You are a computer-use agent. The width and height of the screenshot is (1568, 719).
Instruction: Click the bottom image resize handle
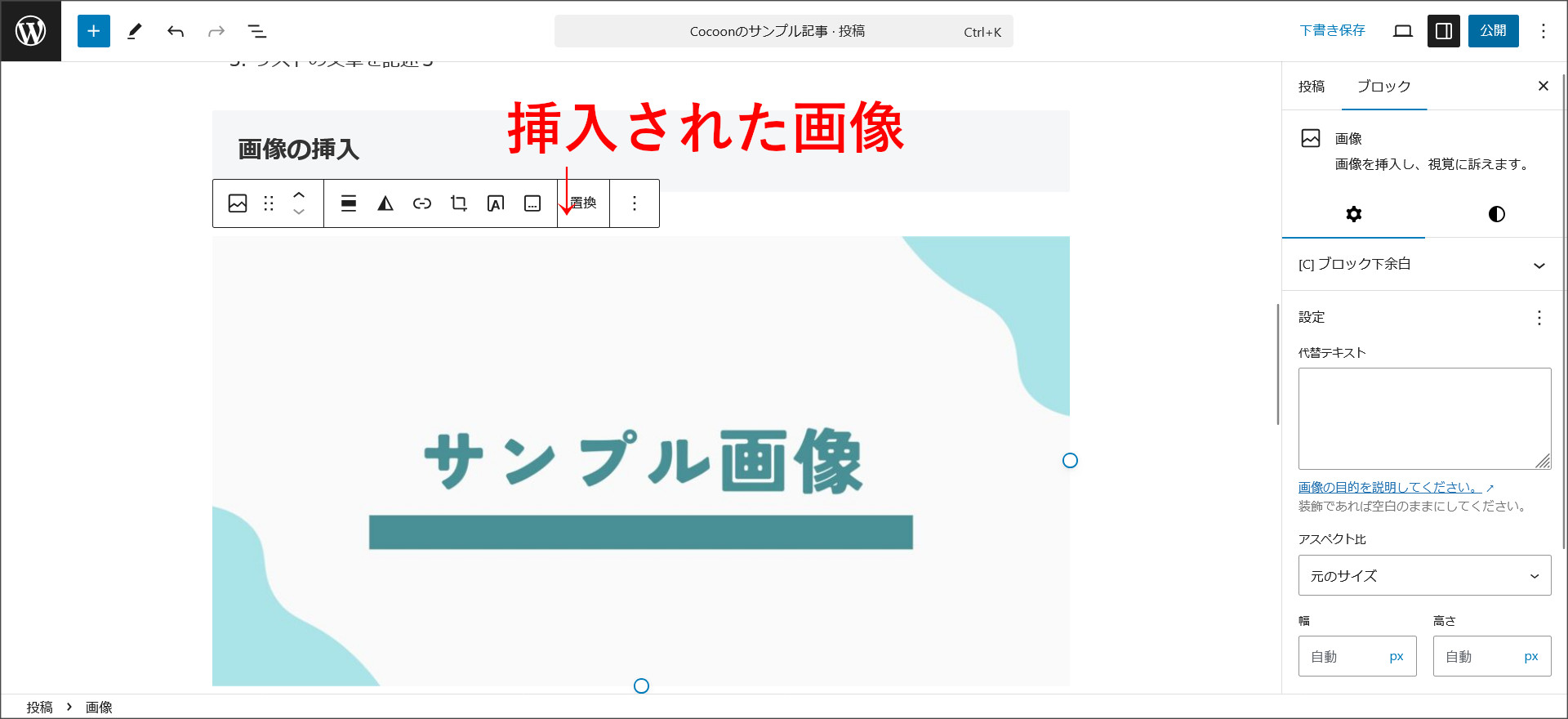click(x=641, y=686)
